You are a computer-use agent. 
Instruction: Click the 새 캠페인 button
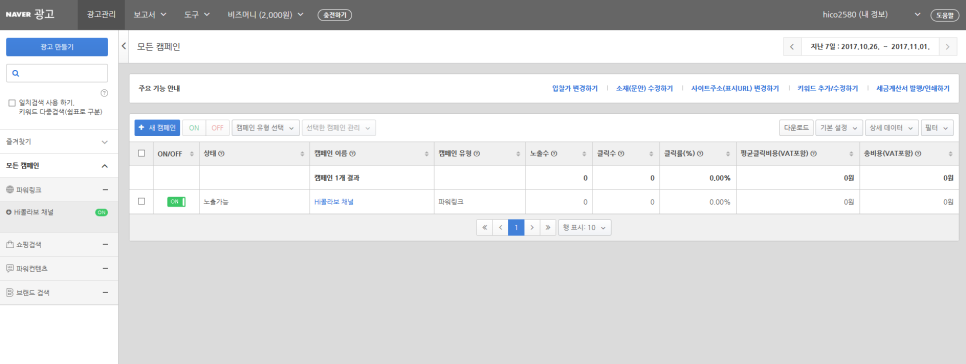click(157, 128)
